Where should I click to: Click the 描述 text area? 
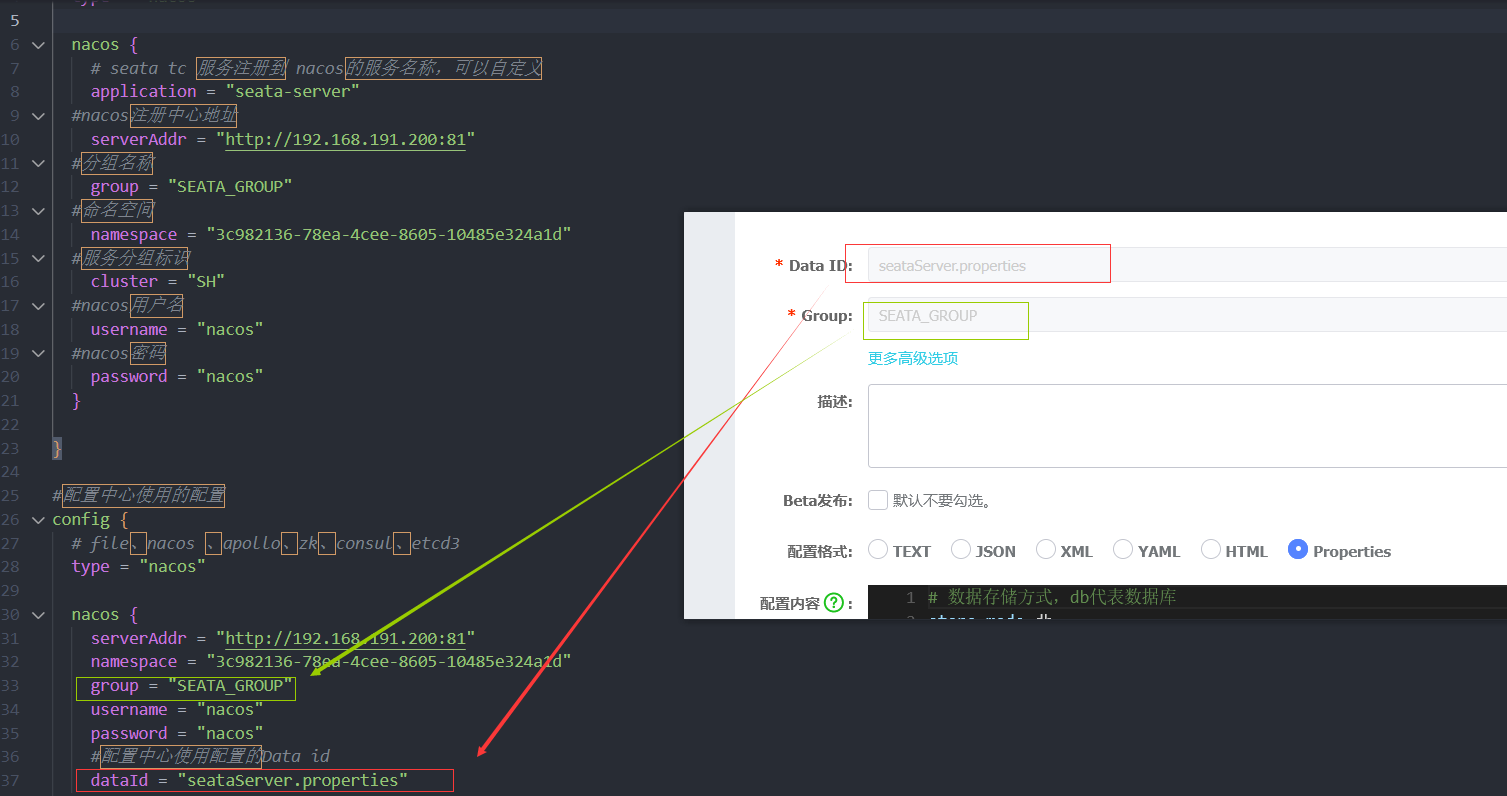[1187, 426]
